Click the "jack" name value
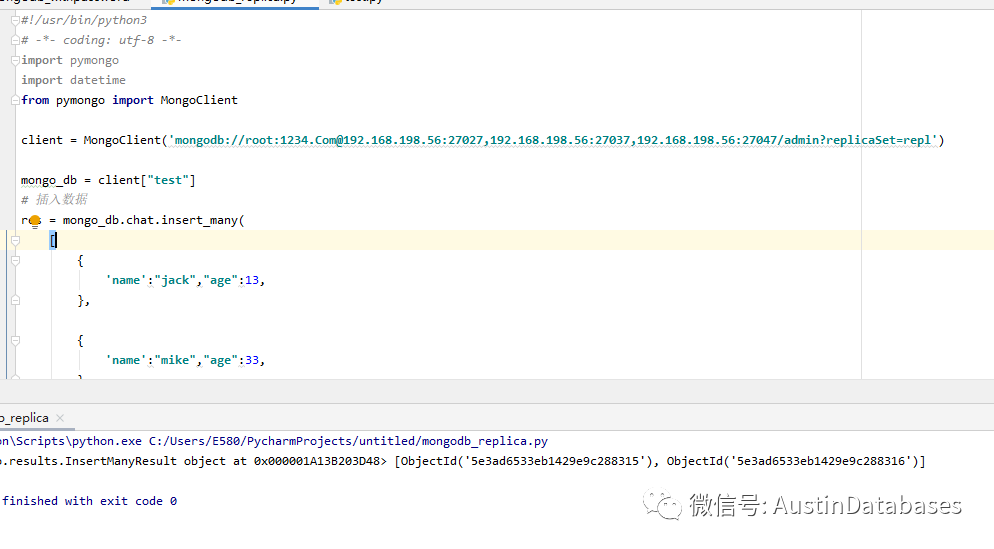This screenshot has width=994, height=549. pyautogui.click(x=176, y=280)
